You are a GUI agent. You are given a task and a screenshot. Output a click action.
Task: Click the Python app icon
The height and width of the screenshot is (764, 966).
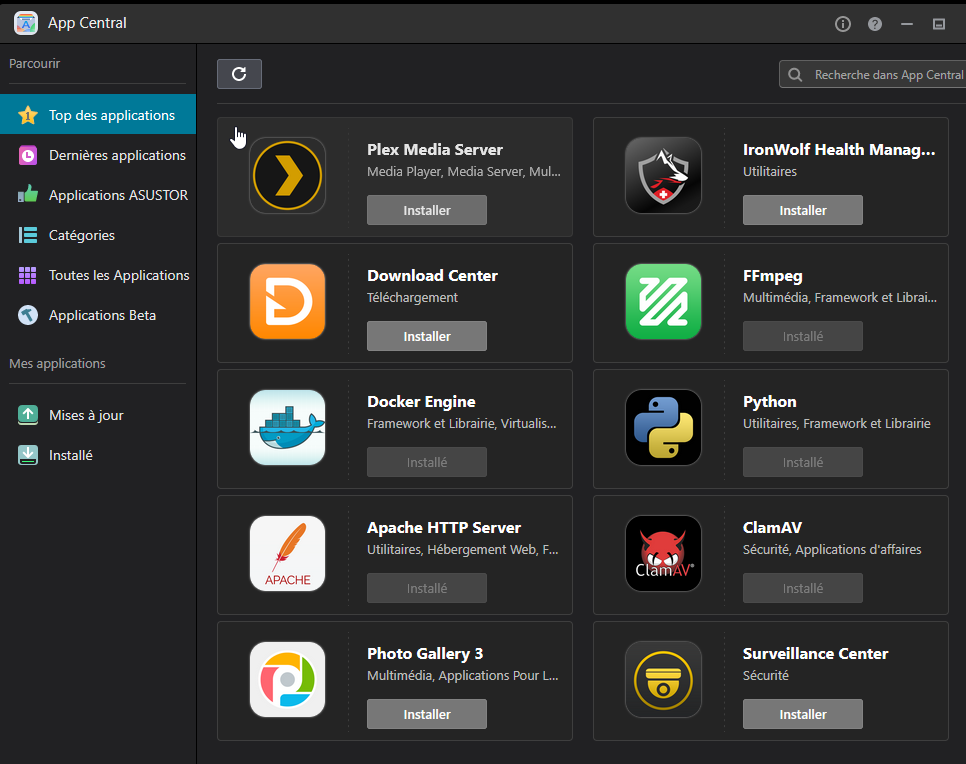(x=663, y=428)
